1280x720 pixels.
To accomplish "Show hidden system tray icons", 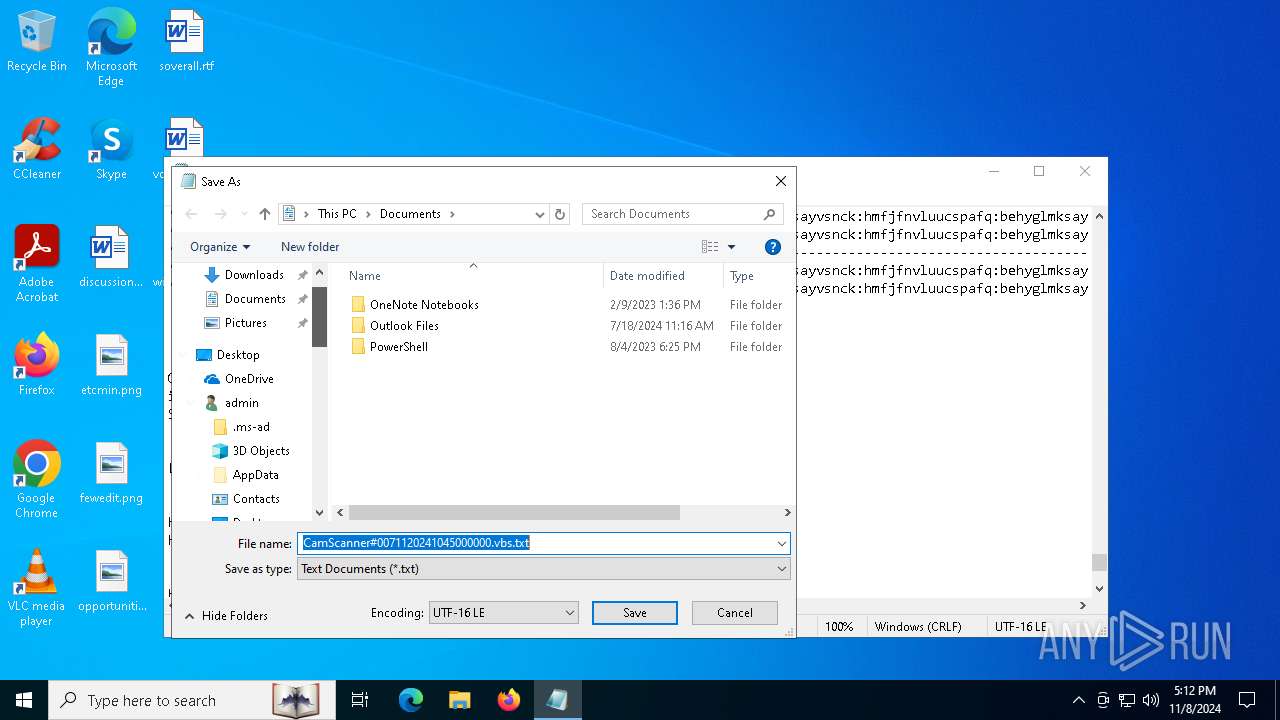I will (1078, 700).
